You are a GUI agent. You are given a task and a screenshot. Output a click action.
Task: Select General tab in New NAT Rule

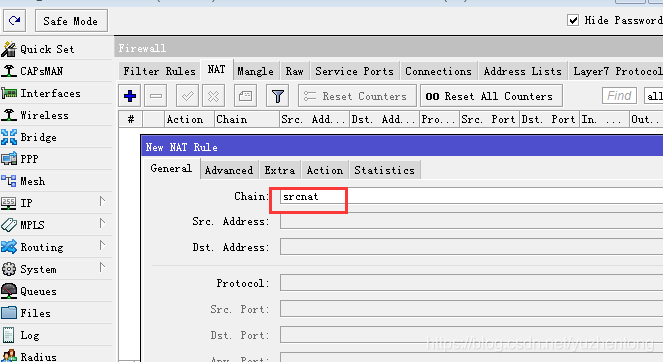tap(171, 169)
